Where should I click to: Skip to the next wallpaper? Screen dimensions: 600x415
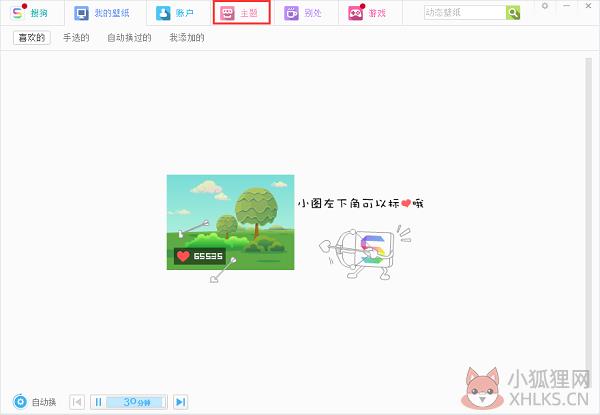[180, 402]
